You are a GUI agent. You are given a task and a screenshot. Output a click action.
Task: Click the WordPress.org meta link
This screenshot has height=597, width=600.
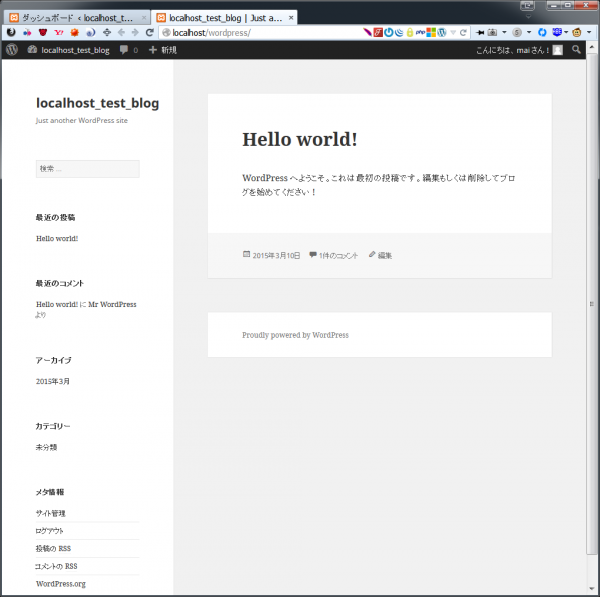(61, 584)
